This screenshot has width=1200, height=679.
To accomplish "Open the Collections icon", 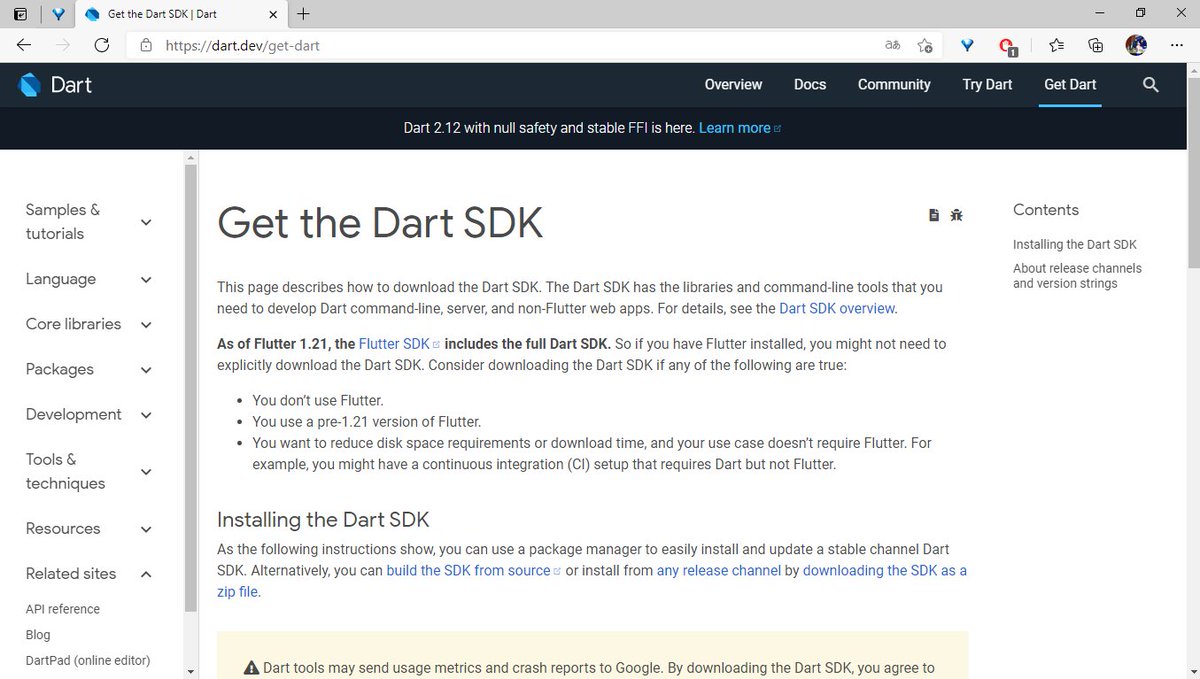I will pyautogui.click(x=1096, y=45).
